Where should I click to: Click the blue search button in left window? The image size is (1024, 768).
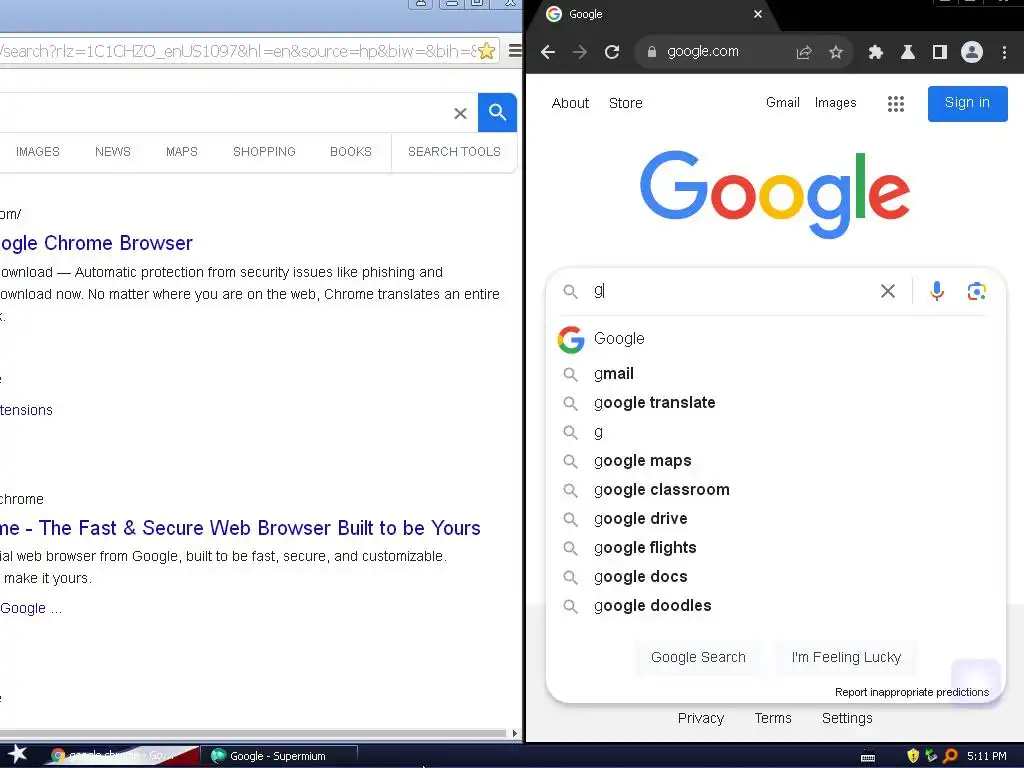[x=498, y=112]
